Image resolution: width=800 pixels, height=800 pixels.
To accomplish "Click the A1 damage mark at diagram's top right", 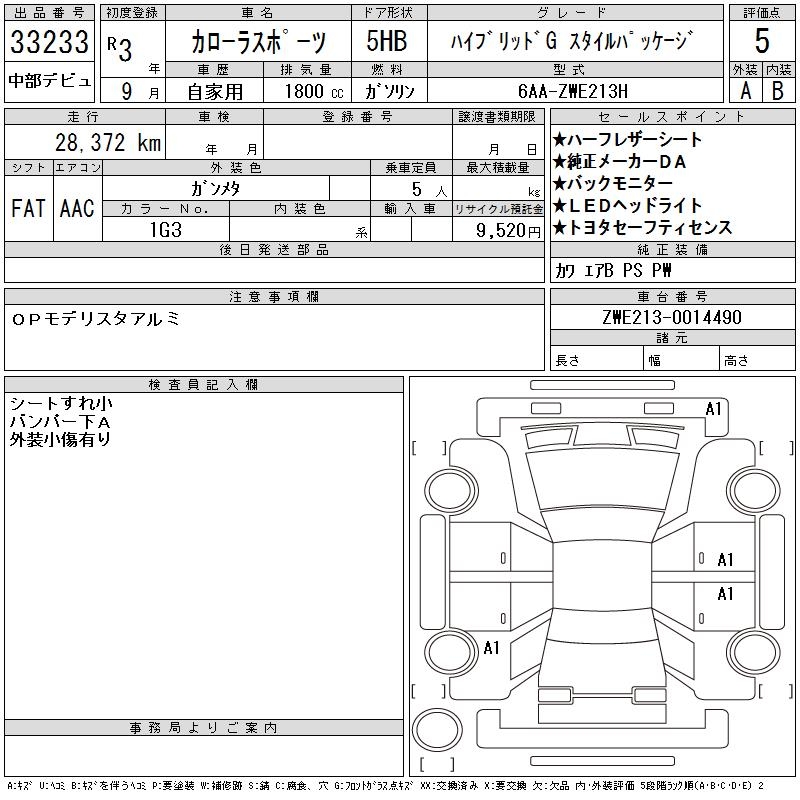I will tap(713, 409).
